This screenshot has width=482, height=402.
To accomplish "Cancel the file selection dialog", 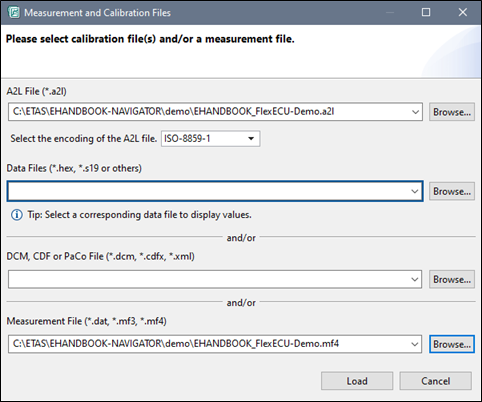I will click(x=435, y=381).
